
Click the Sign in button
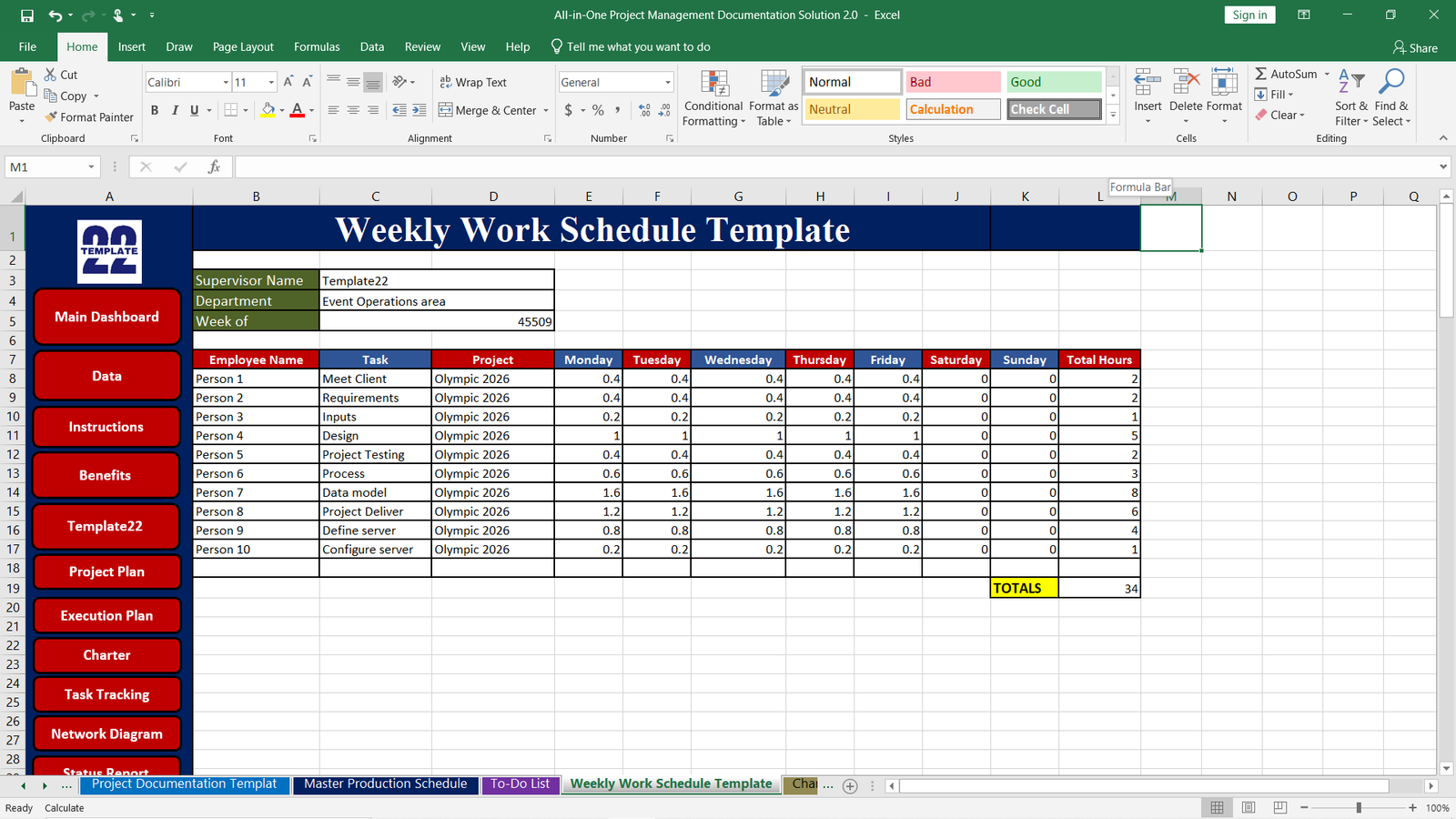tap(1249, 15)
